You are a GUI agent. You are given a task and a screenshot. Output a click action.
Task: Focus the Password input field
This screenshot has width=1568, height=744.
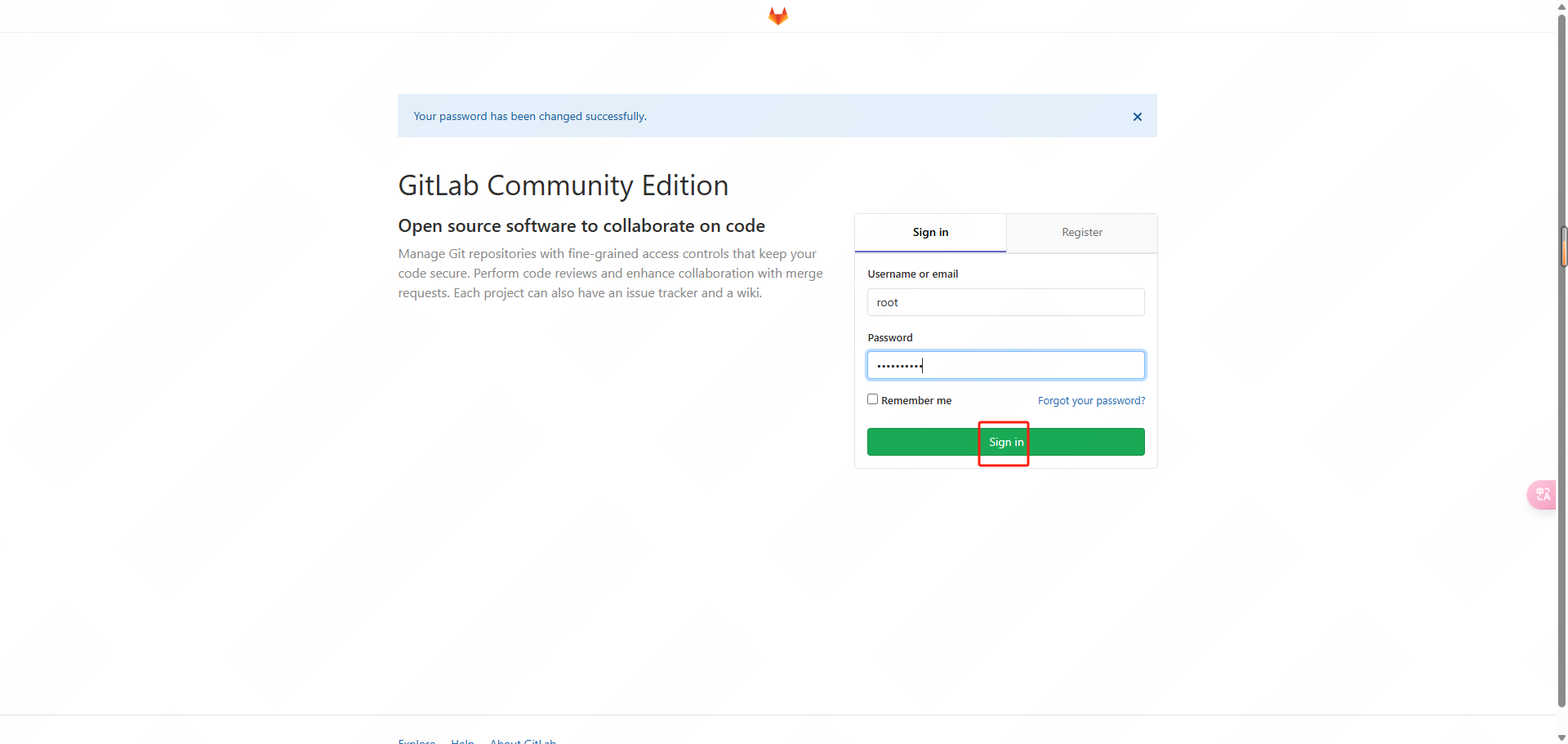pyautogui.click(x=1005, y=365)
